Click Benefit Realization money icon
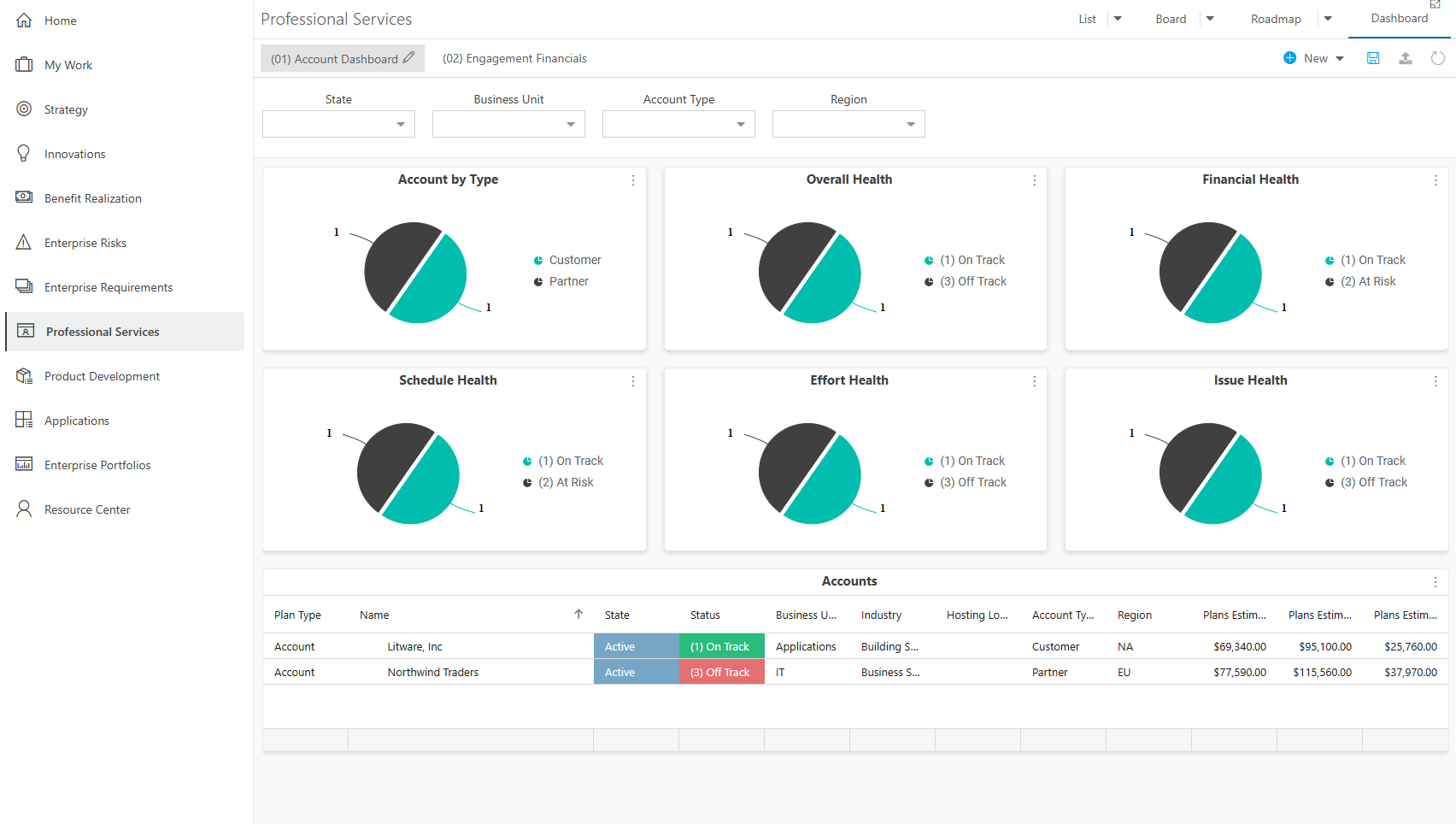1456x824 pixels. [24, 197]
